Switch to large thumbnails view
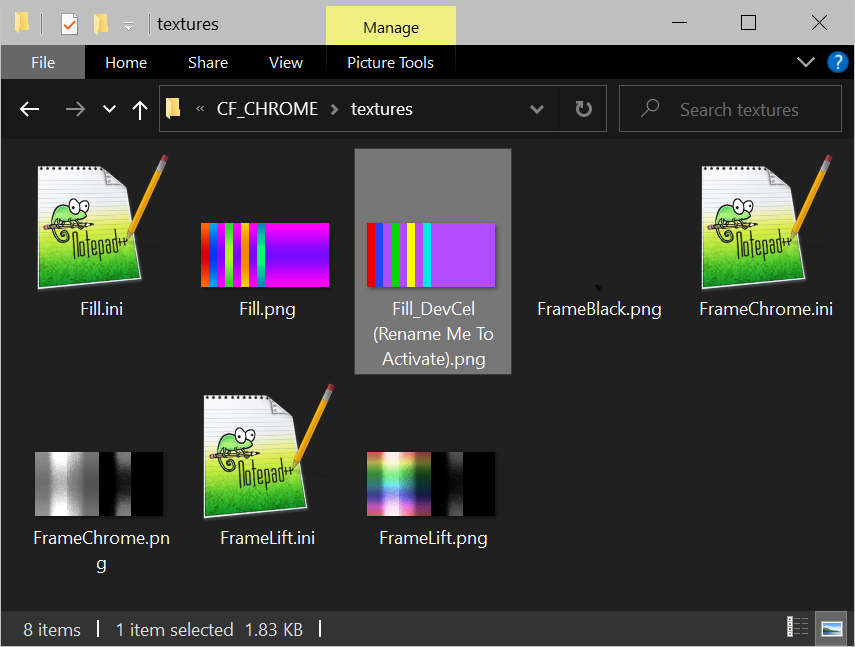Screen dimensions: 855x647 tap(831, 626)
